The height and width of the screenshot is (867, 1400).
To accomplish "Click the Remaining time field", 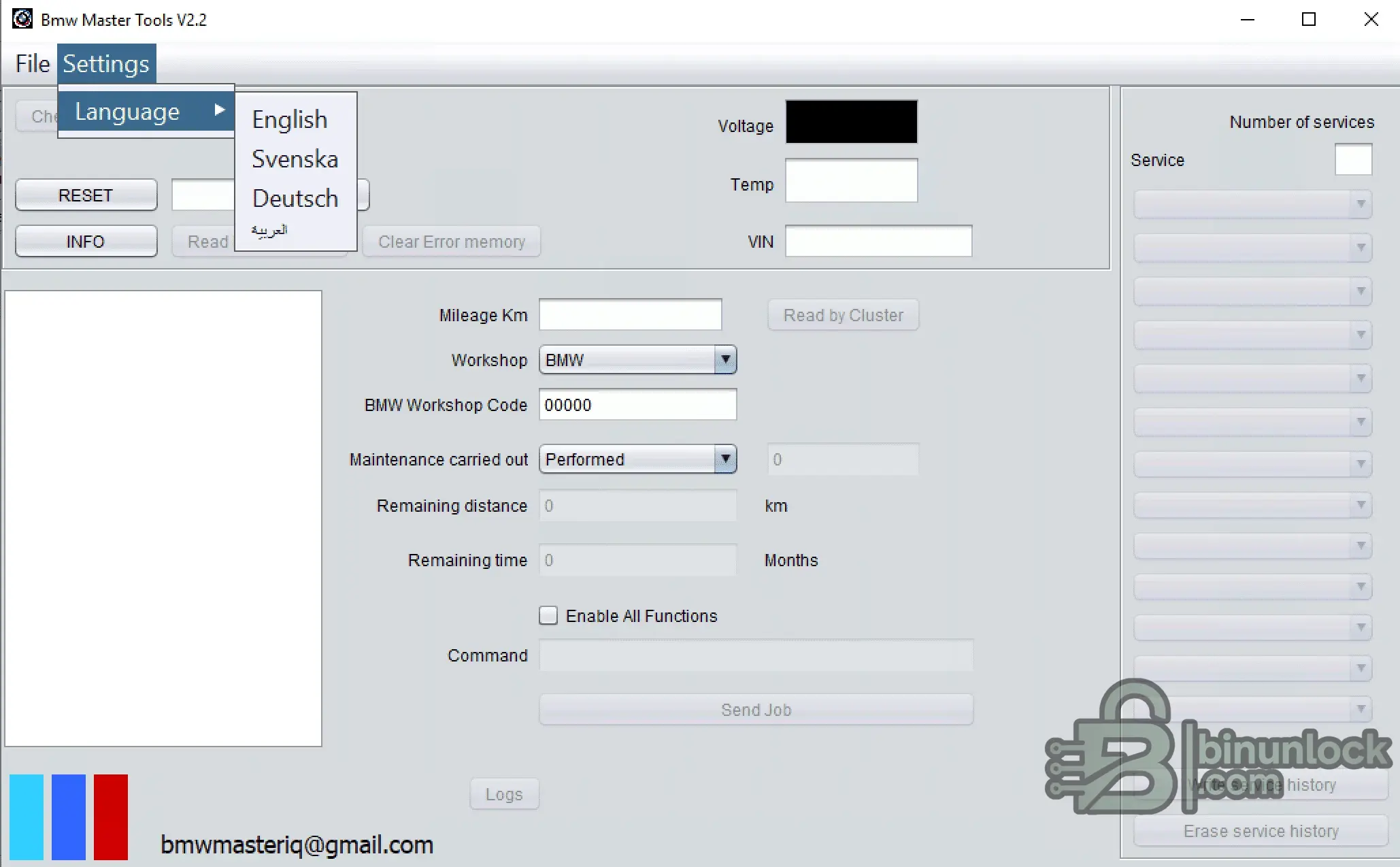I will (638, 560).
